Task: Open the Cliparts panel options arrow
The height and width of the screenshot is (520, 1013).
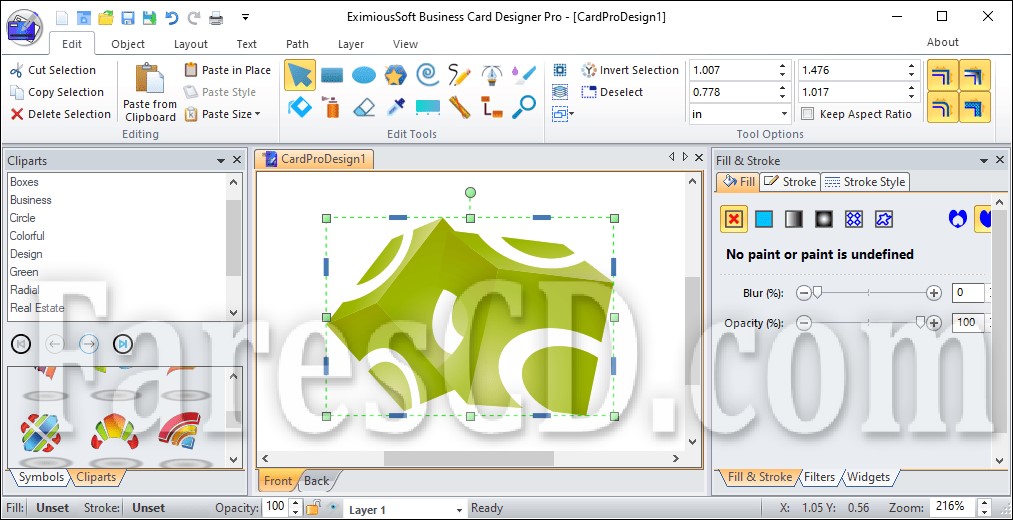Action: click(x=221, y=160)
